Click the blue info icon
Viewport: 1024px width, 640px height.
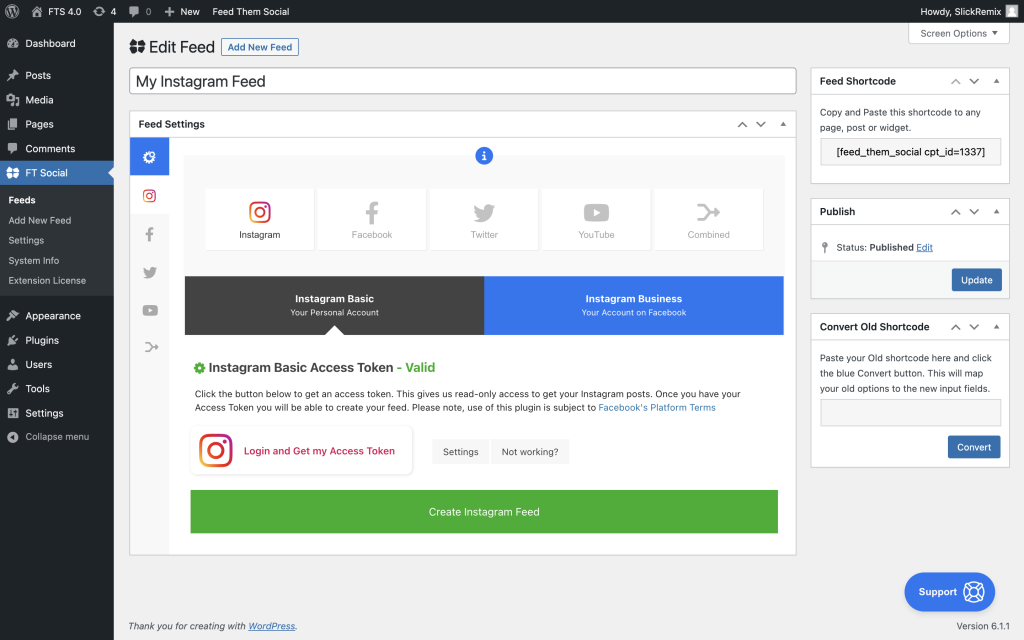[484, 155]
